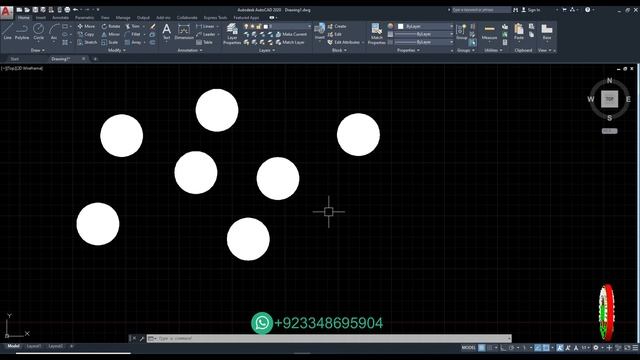Select the Dimension tool

click(184, 31)
